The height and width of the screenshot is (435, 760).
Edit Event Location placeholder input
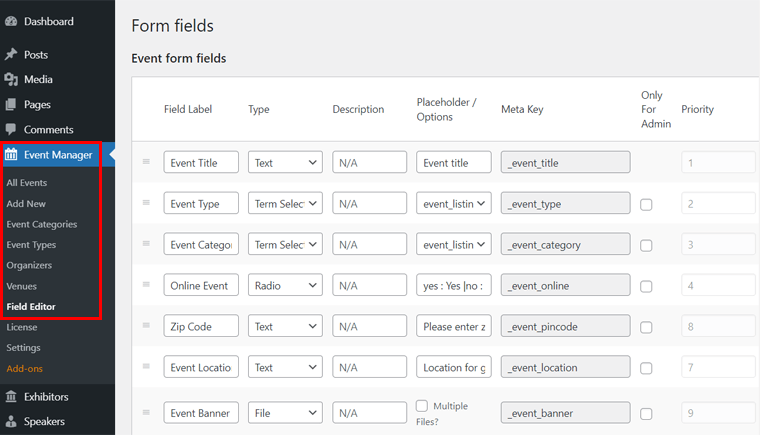pyautogui.click(x=454, y=367)
